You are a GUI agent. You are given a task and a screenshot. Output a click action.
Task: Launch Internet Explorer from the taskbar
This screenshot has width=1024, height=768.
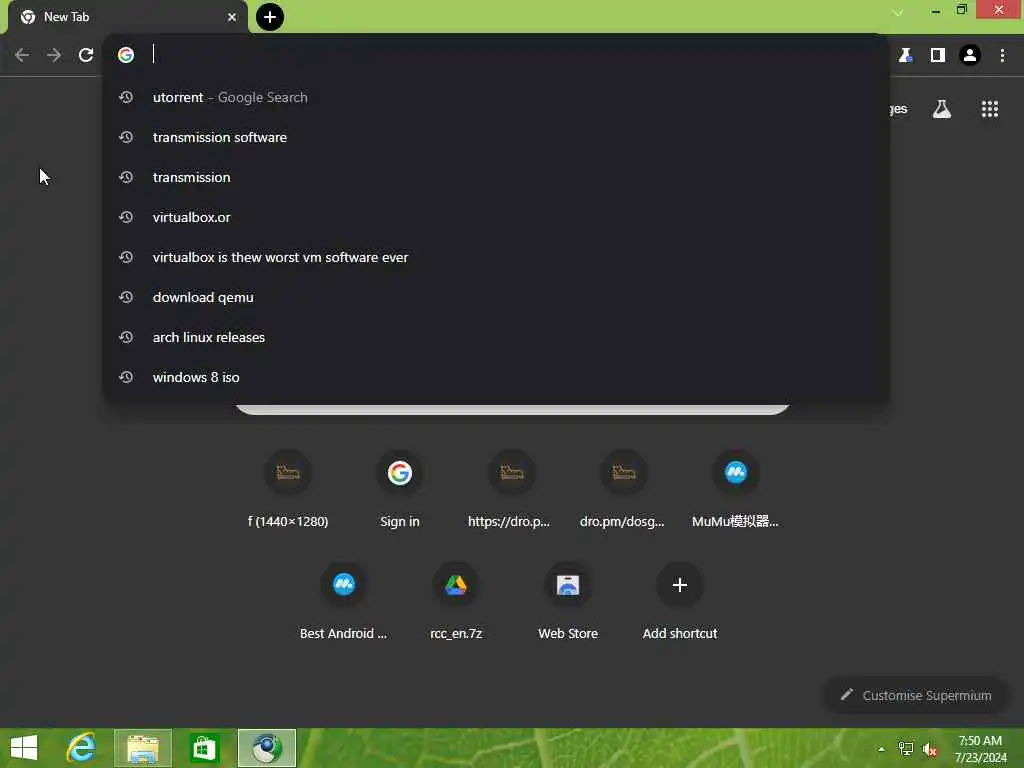[x=82, y=748]
